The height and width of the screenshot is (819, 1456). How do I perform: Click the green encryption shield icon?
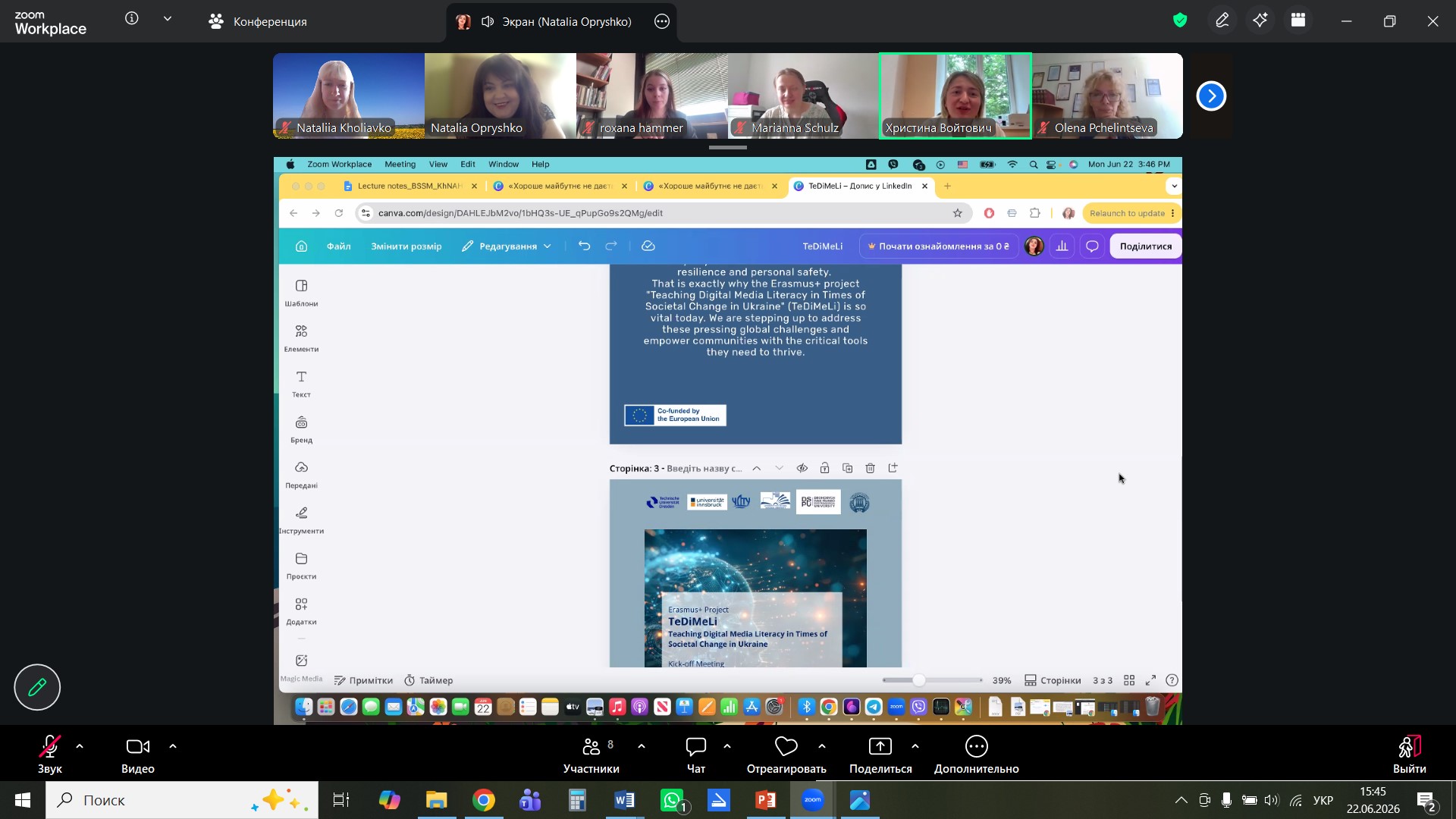[x=1180, y=20]
